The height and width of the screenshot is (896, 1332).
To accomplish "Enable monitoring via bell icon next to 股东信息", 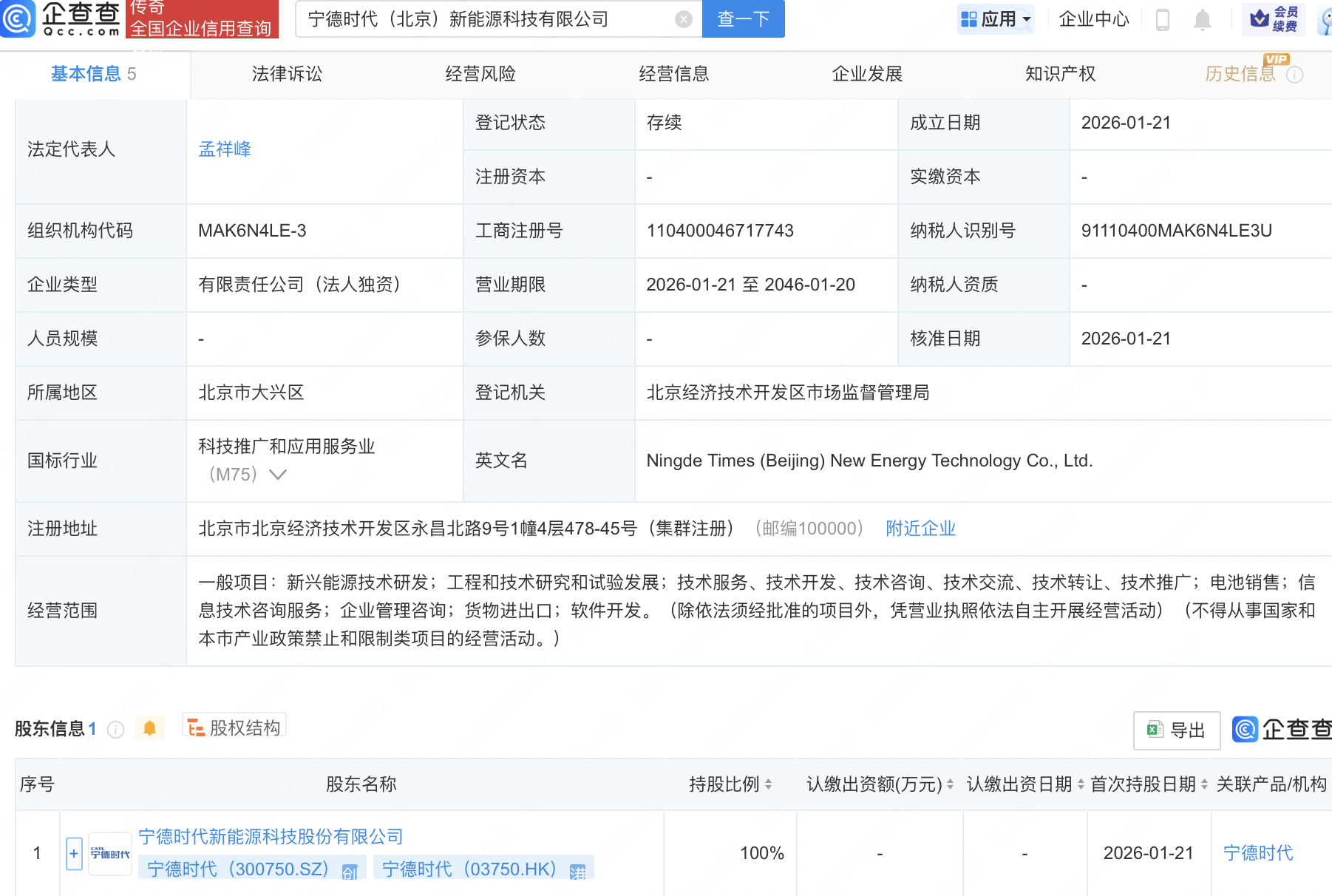I will [151, 728].
